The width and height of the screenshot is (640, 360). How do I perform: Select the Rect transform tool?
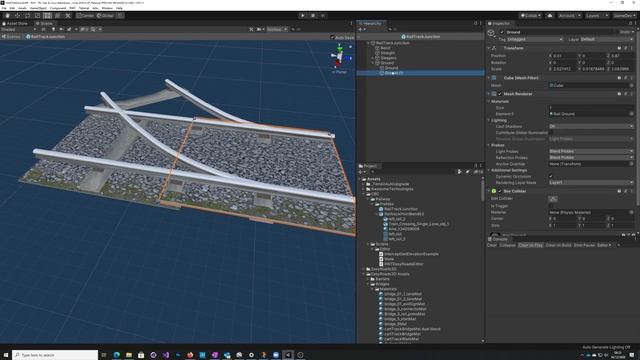pyautogui.click(x=47, y=16)
